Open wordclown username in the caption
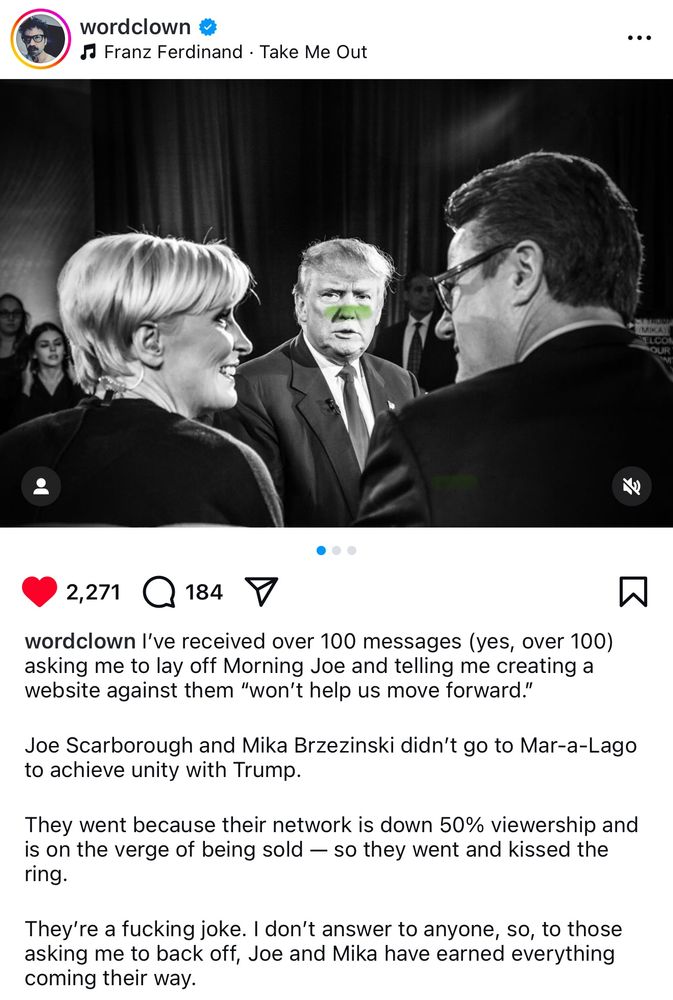 click(x=80, y=642)
